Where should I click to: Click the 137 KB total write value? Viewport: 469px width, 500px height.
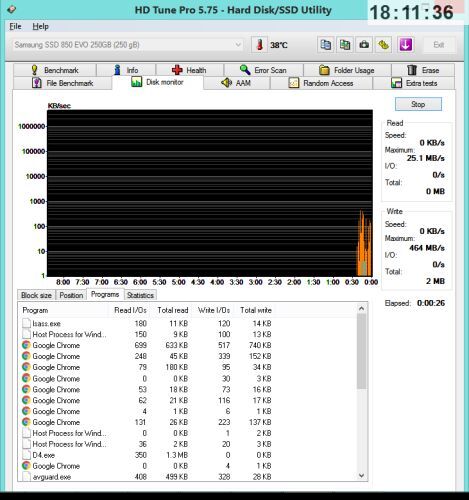[x=260, y=422]
